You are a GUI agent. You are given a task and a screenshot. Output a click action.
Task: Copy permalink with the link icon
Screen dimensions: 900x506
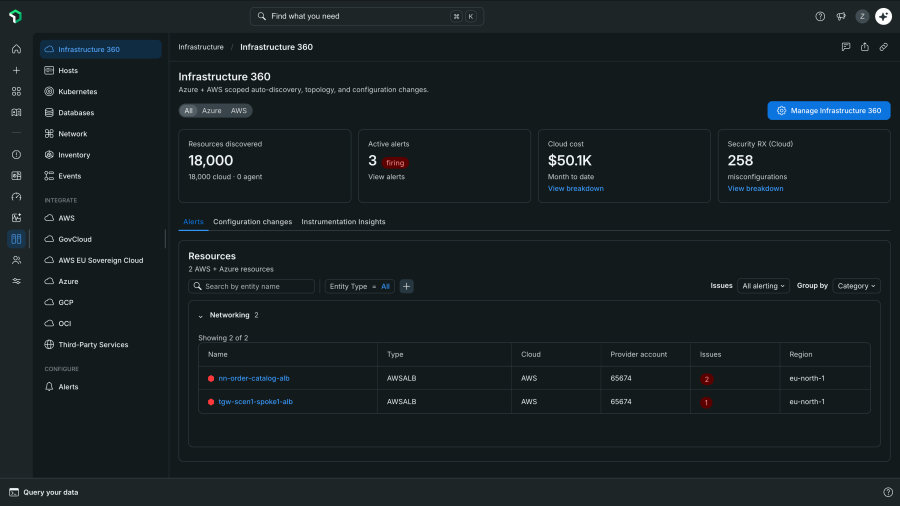pyautogui.click(x=883, y=47)
